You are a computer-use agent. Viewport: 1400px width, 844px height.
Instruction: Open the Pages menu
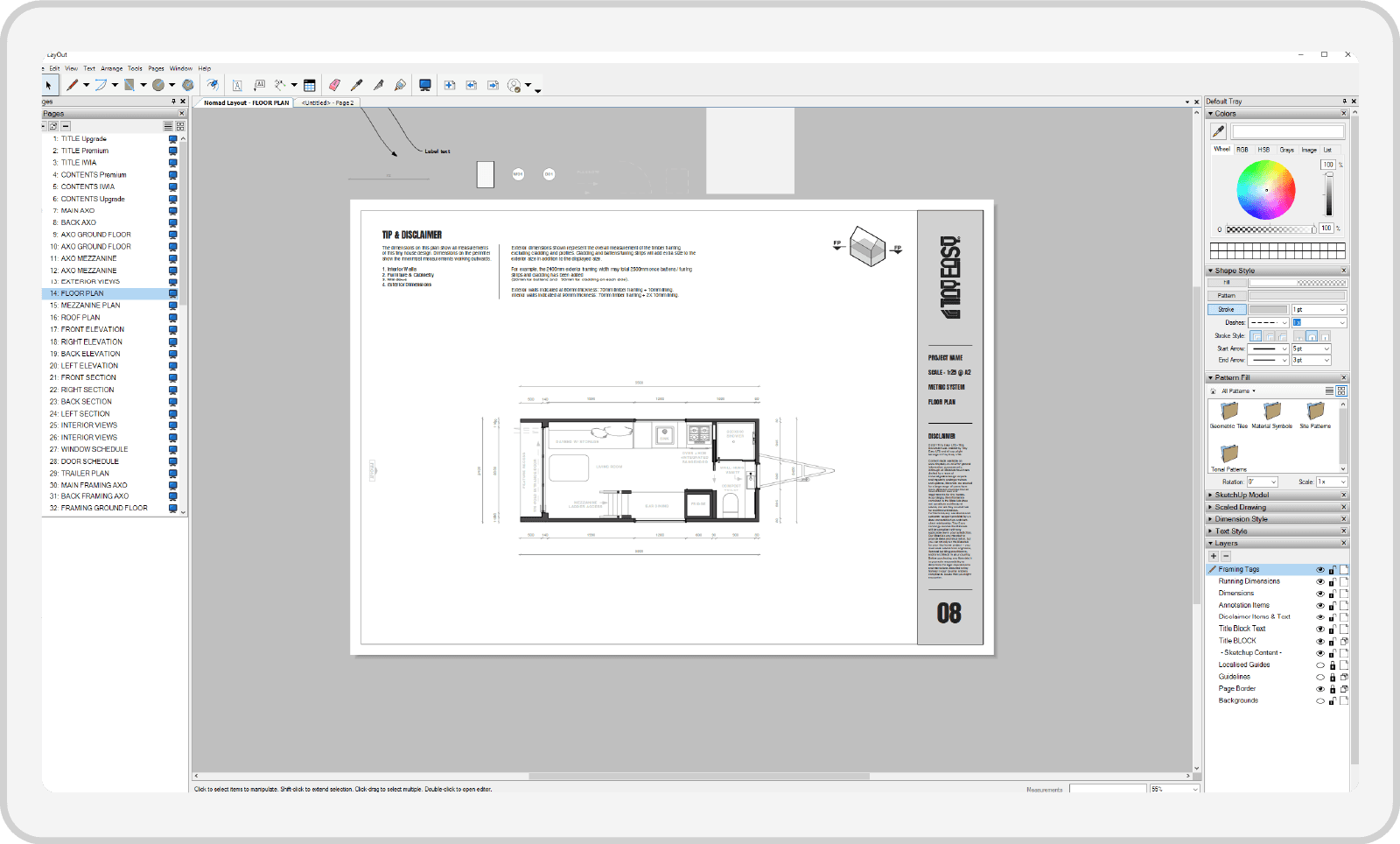(156, 68)
